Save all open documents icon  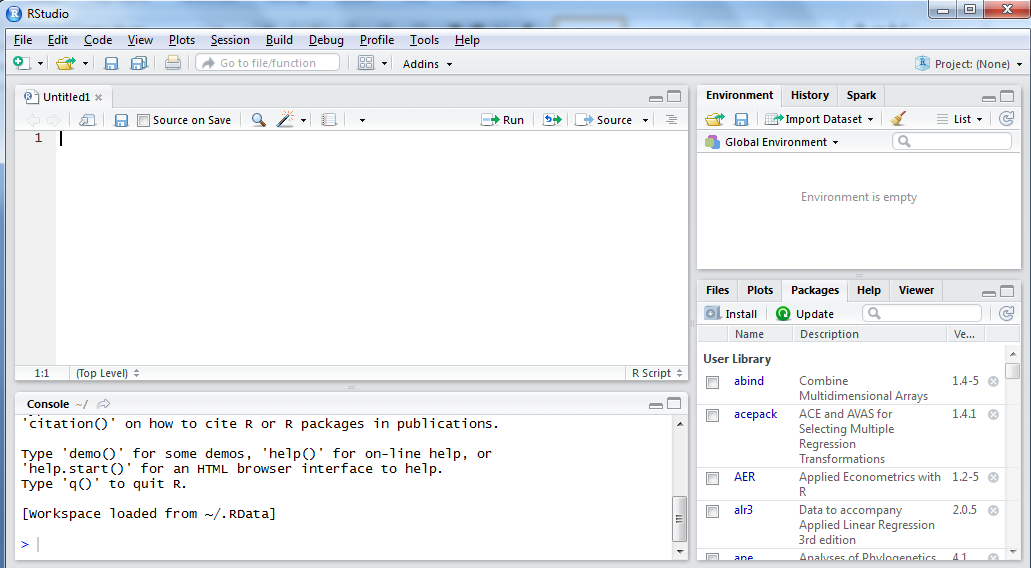139,63
